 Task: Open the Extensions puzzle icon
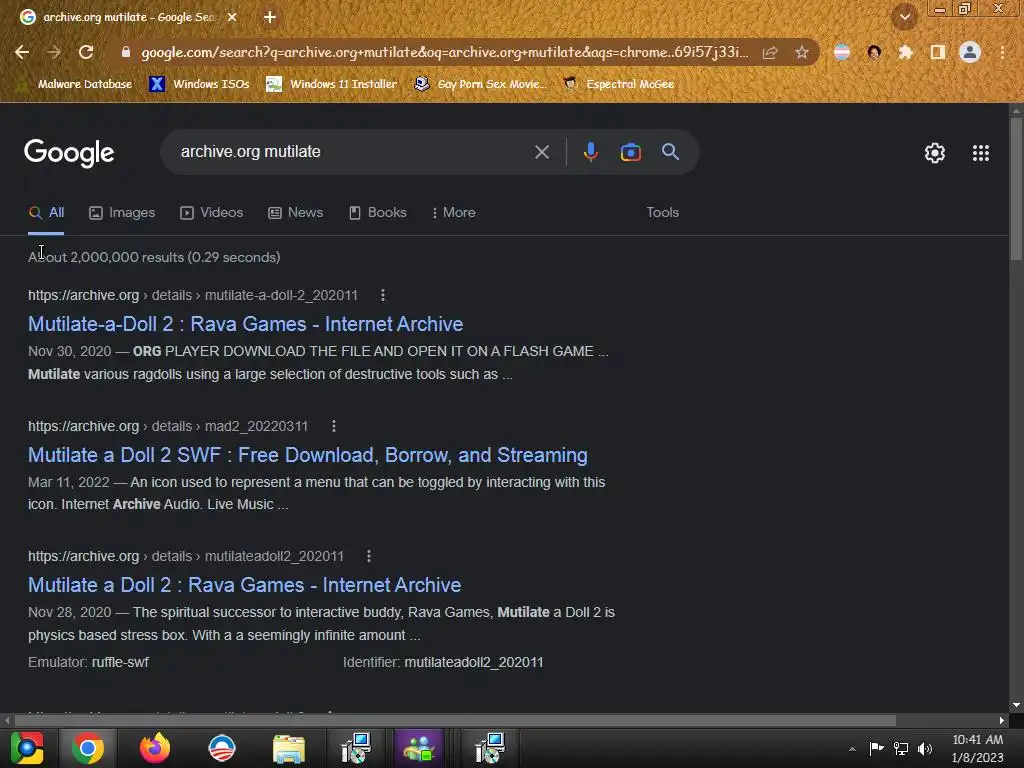click(905, 52)
